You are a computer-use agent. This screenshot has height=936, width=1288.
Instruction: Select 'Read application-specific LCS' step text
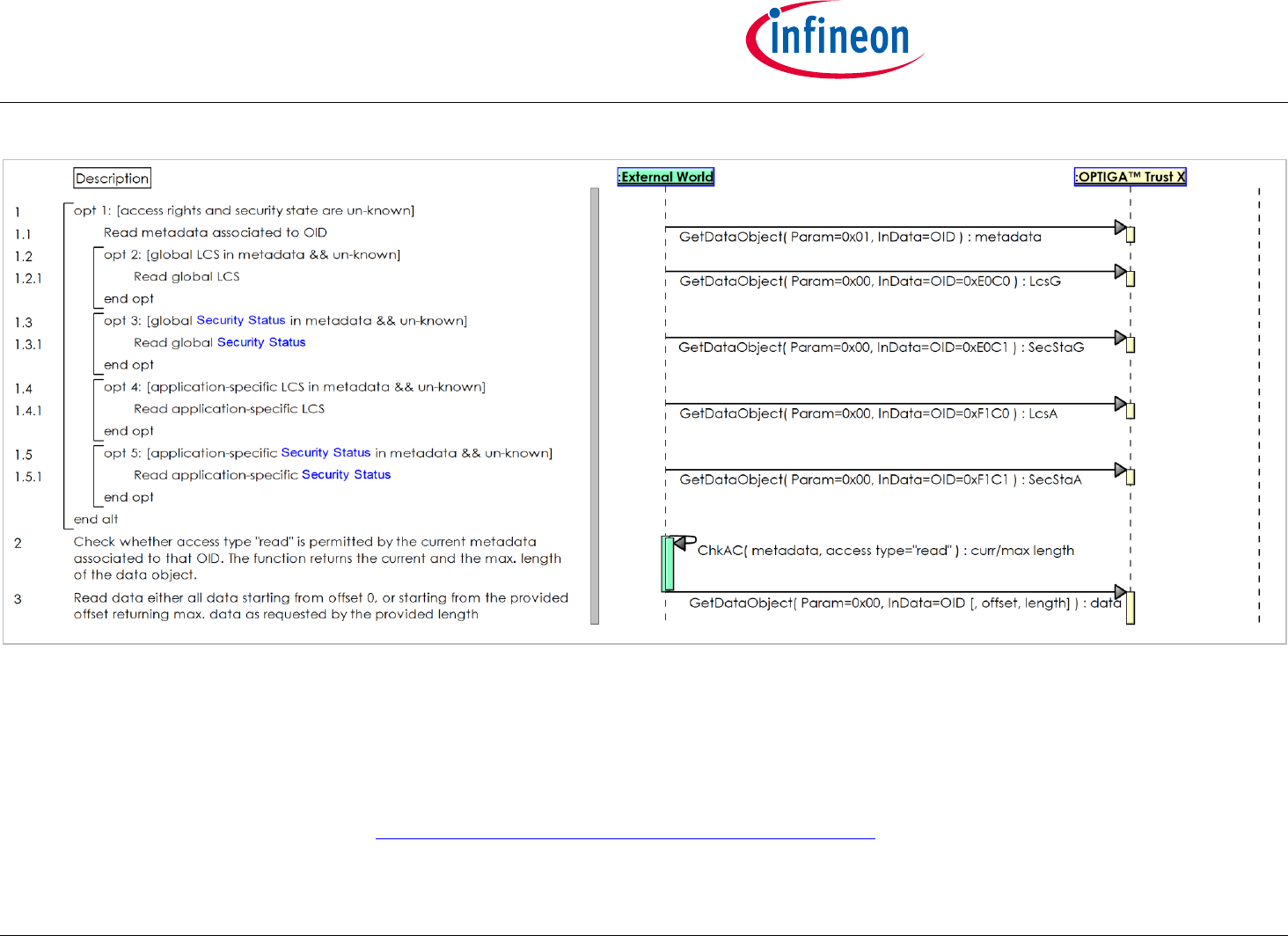[x=229, y=408]
